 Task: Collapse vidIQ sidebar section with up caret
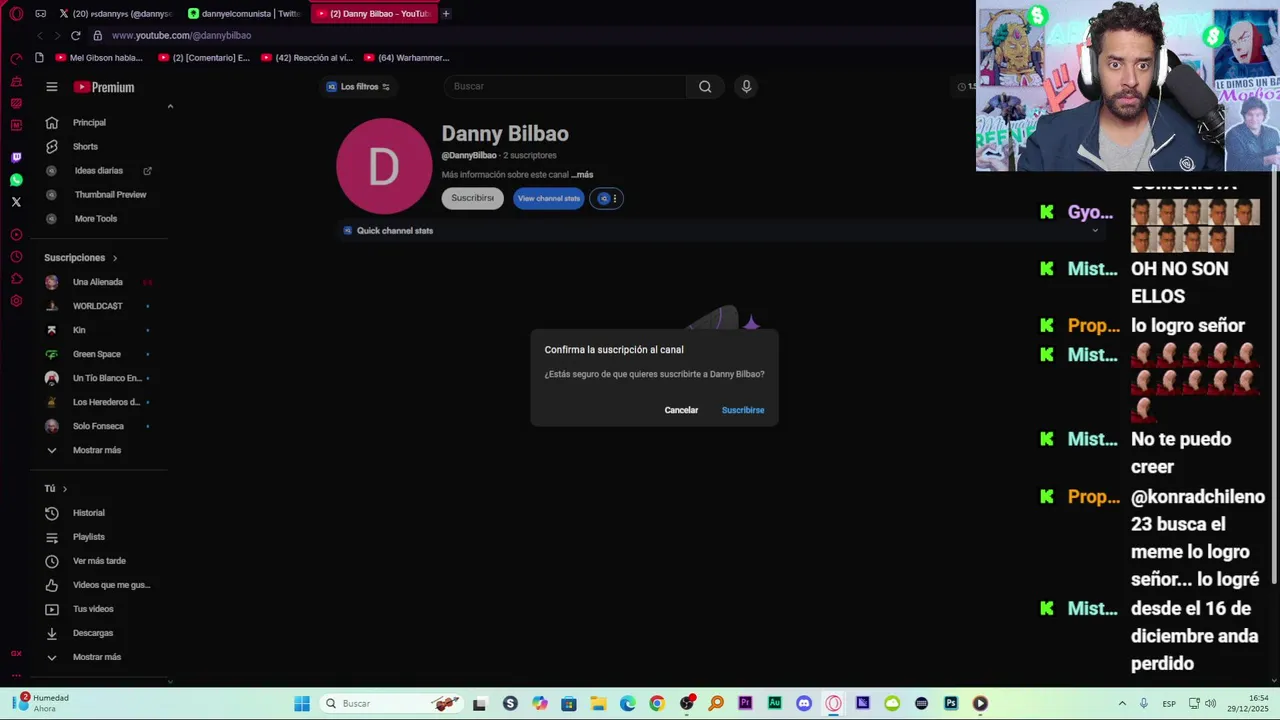170,106
